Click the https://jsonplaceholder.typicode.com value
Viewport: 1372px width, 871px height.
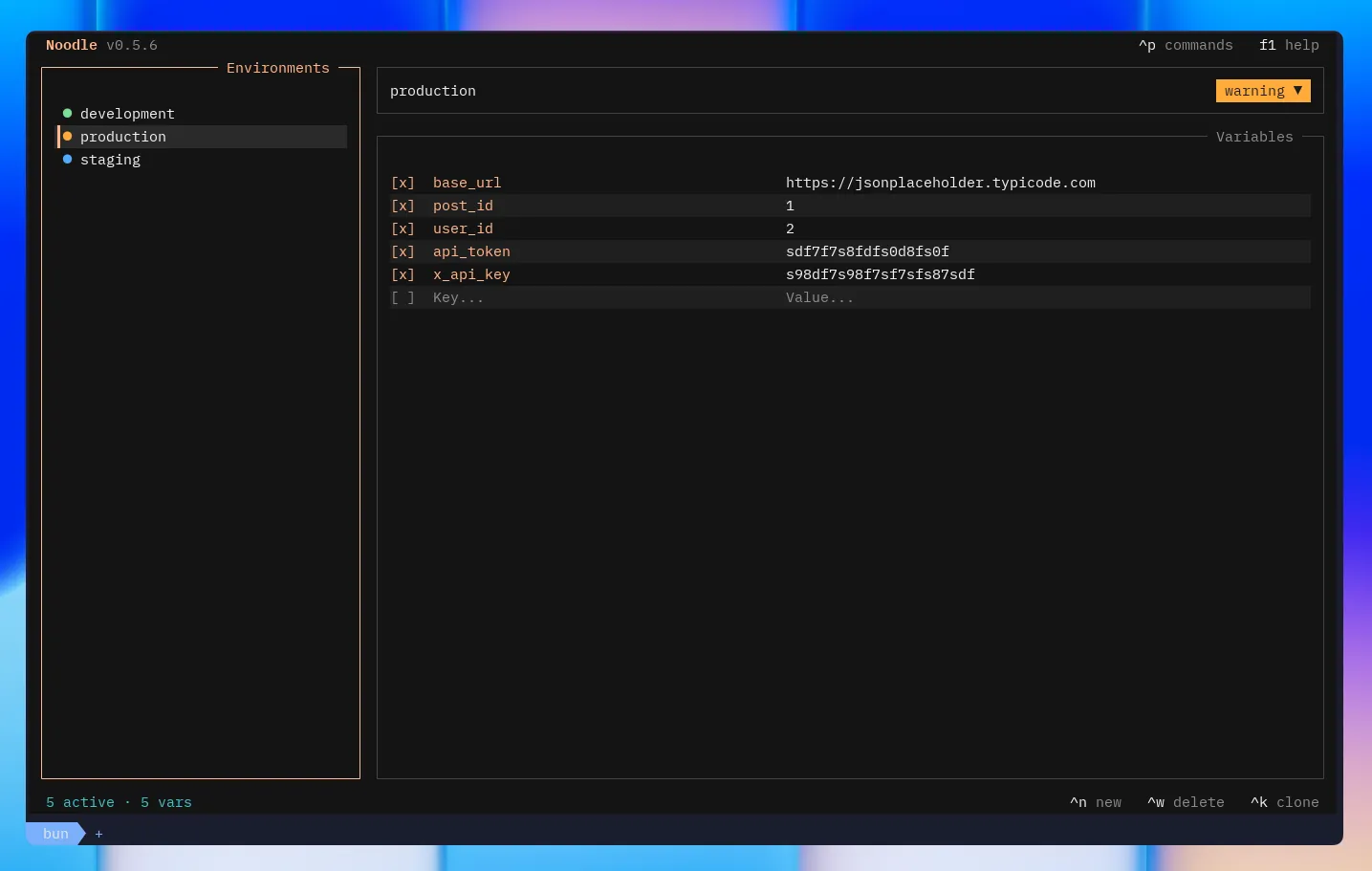pyautogui.click(x=941, y=183)
